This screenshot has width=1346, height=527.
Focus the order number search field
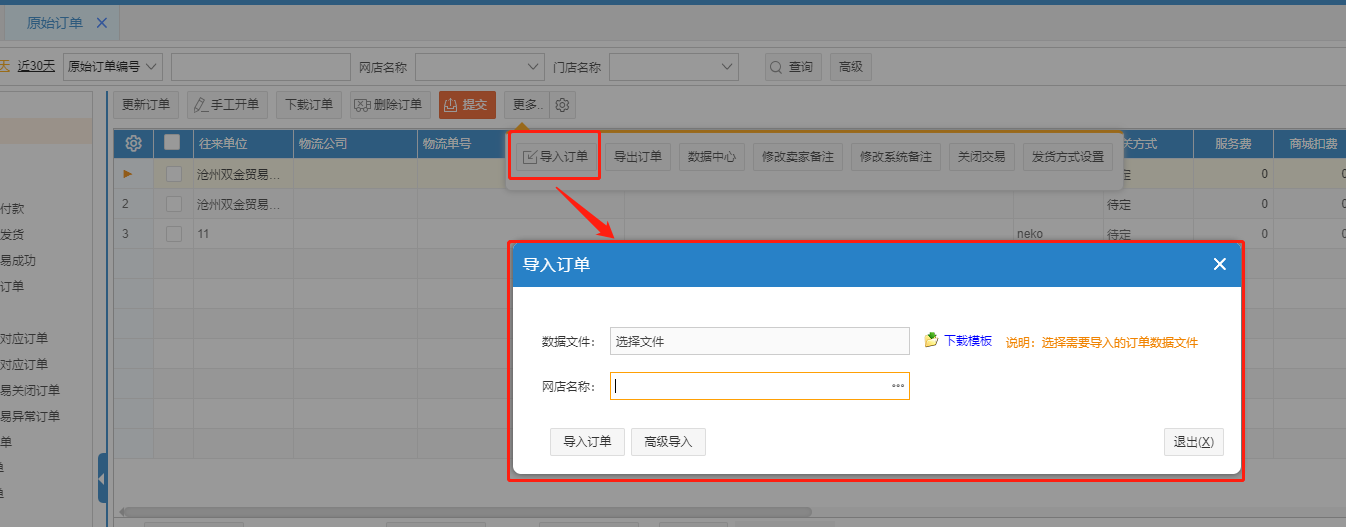coord(261,67)
